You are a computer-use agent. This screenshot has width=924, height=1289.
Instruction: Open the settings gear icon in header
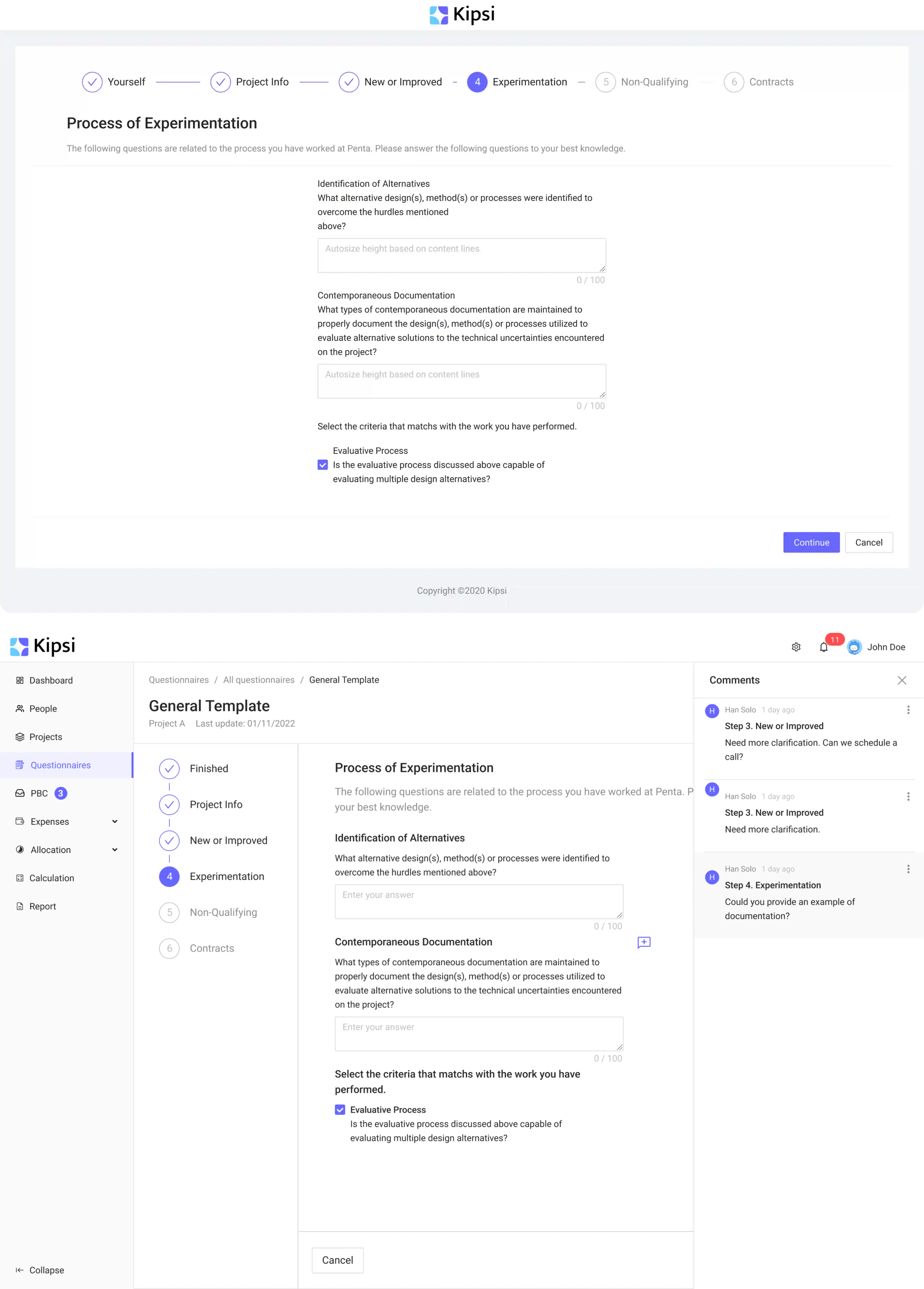pos(796,647)
